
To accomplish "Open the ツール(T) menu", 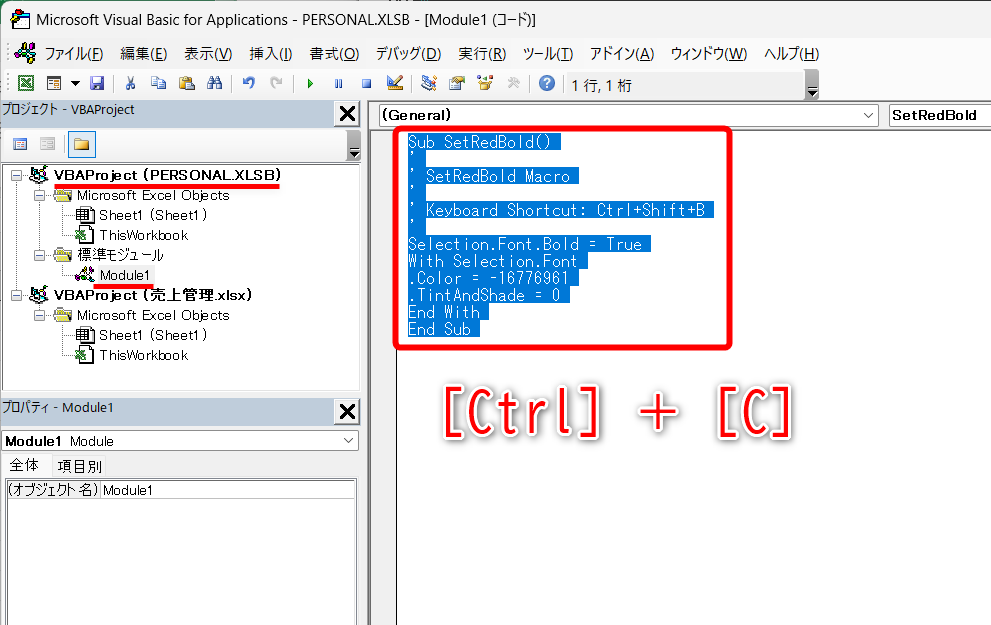I will click(x=548, y=54).
